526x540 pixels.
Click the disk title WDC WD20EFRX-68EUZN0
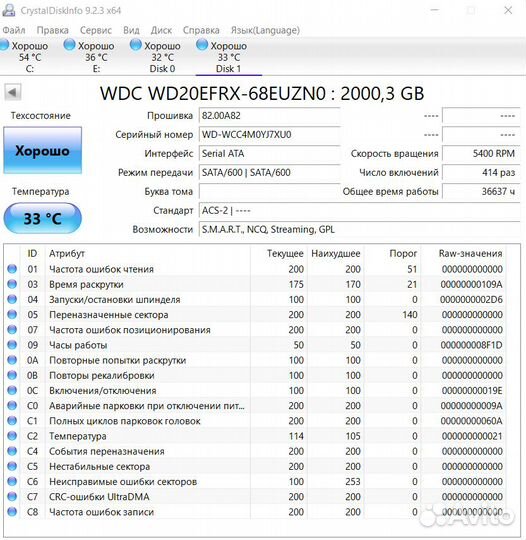coord(262,93)
